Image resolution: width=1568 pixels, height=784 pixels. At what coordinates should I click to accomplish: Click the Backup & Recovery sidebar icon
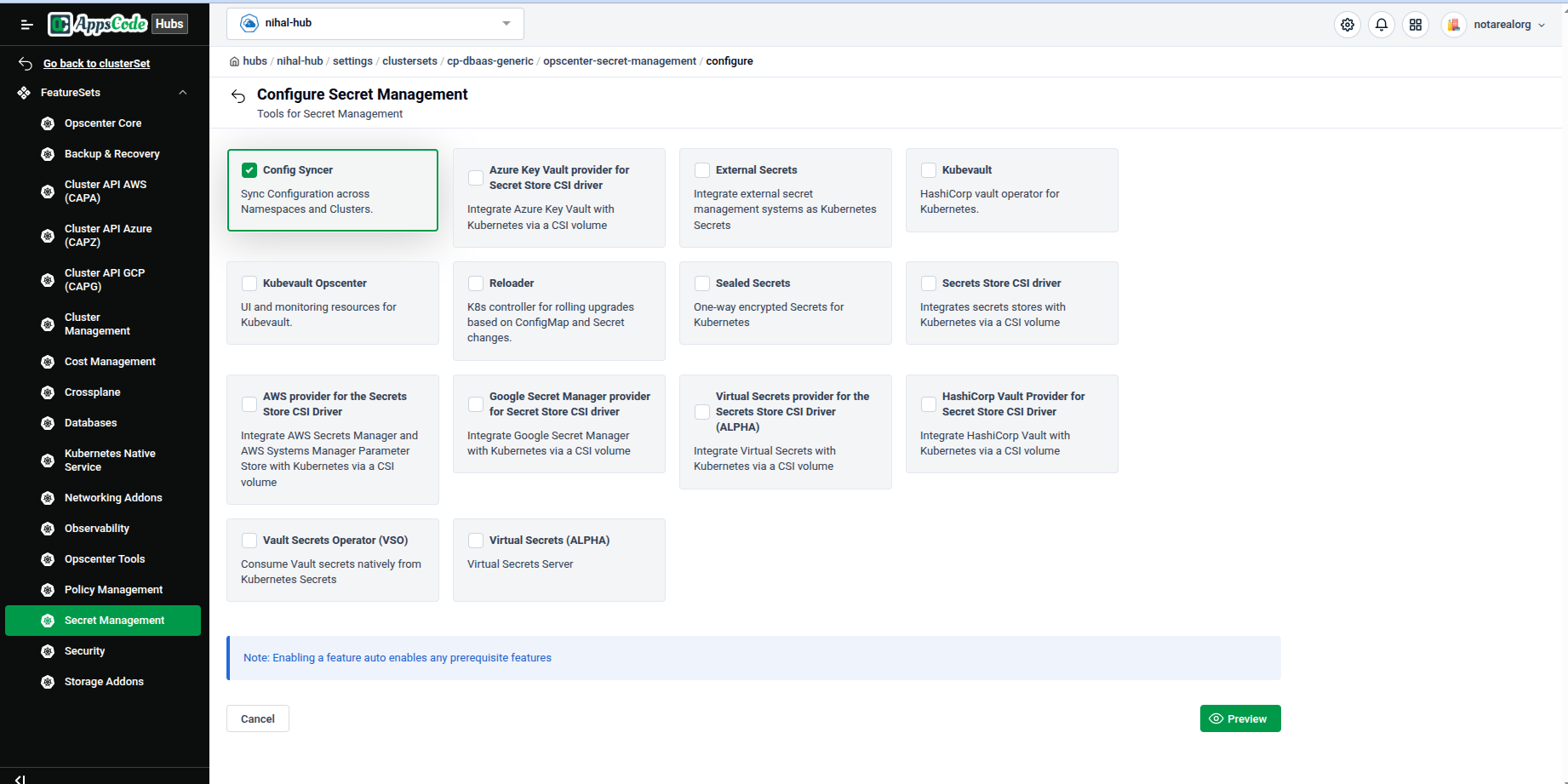pos(48,154)
